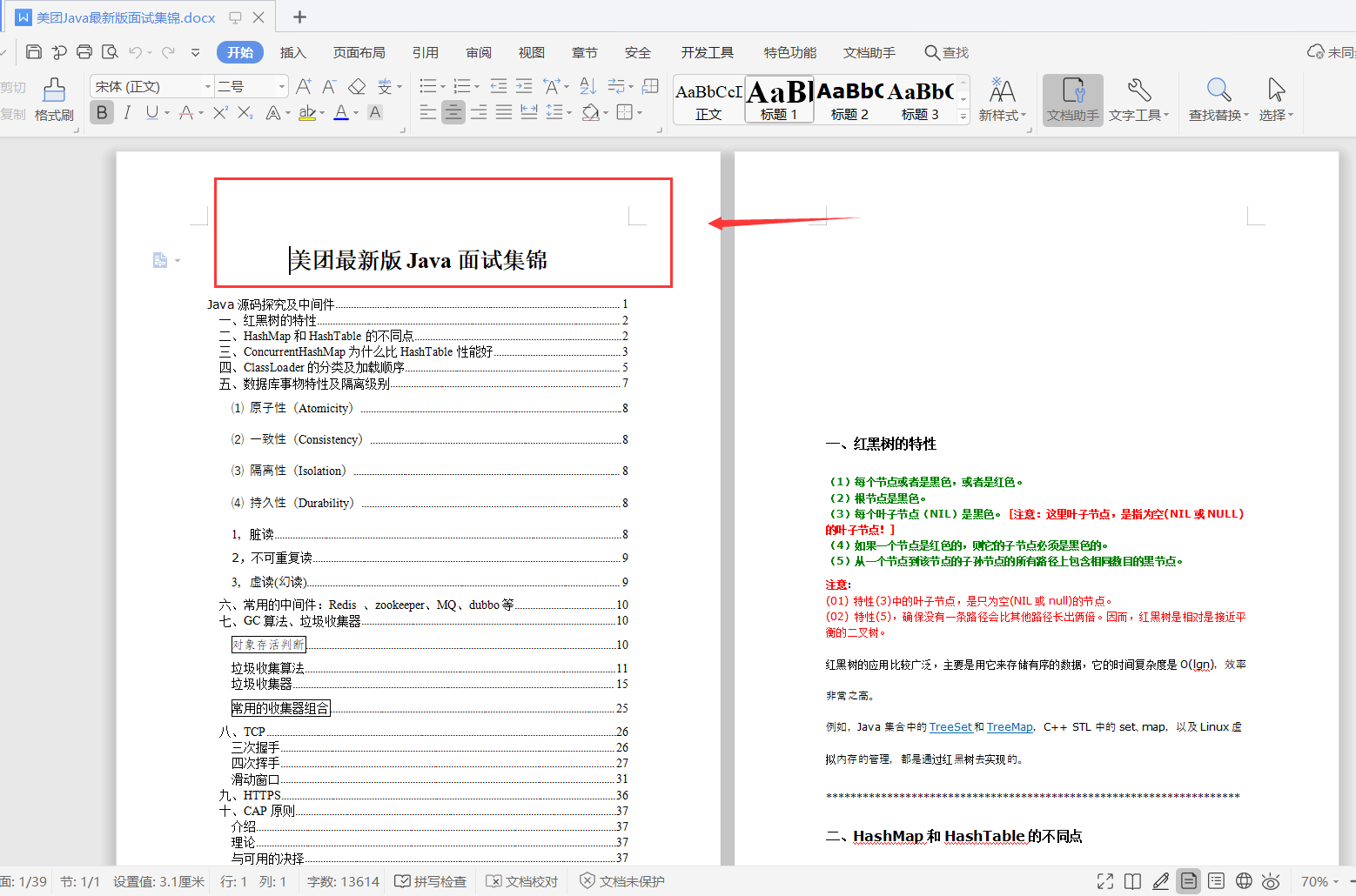
Task: Open the Page Layout (页面布局) tab
Action: tap(359, 53)
